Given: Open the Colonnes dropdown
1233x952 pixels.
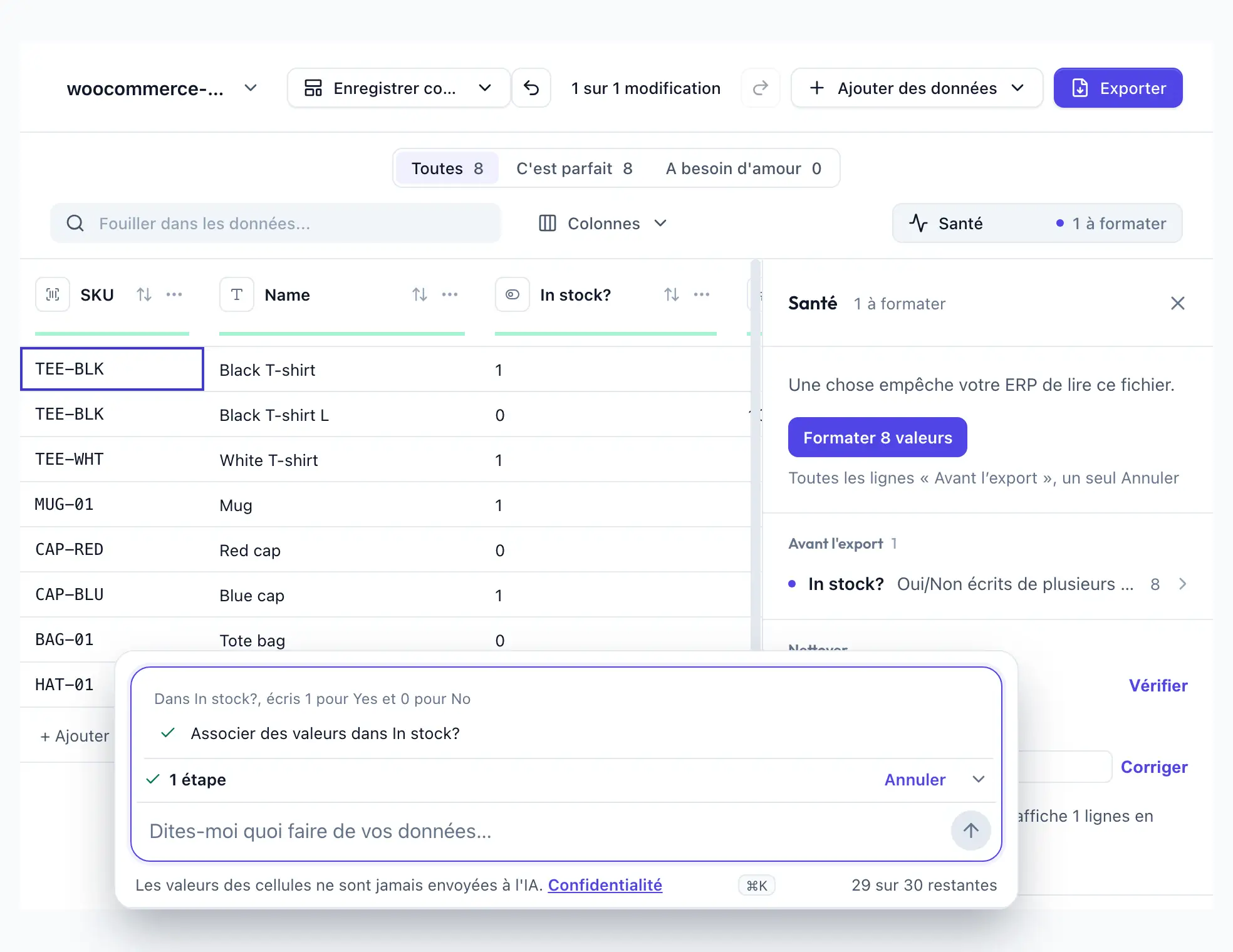Looking at the screenshot, I should click(603, 224).
